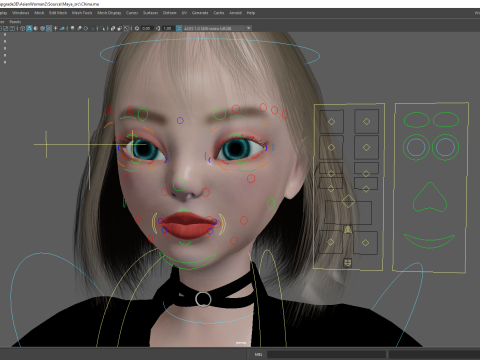Viewport: 480px width, 360px height.
Task: Select the green mouth curve in face picker
Action: 429,241
